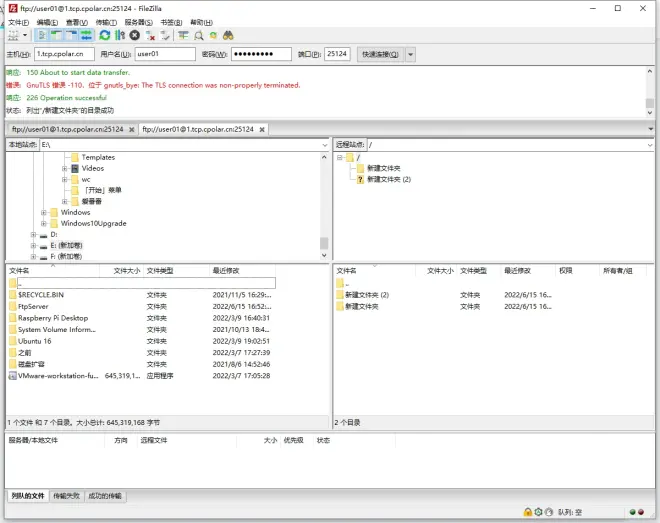
Task: Open the 服务器(S) menu
Action: coord(138,22)
